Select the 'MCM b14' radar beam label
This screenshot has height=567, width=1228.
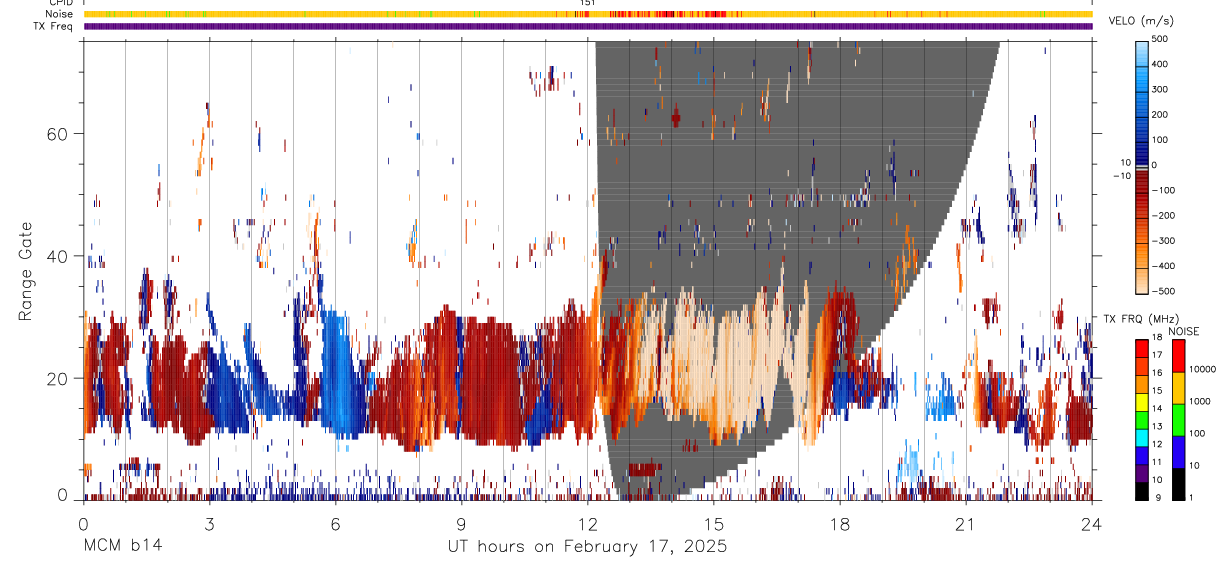coord(122,547)
